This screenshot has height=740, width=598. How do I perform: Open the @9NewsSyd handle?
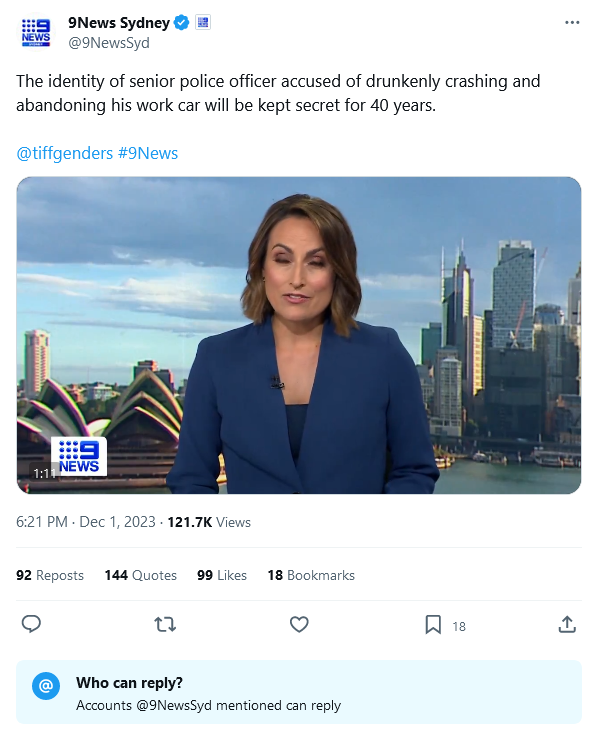(109, 42)
